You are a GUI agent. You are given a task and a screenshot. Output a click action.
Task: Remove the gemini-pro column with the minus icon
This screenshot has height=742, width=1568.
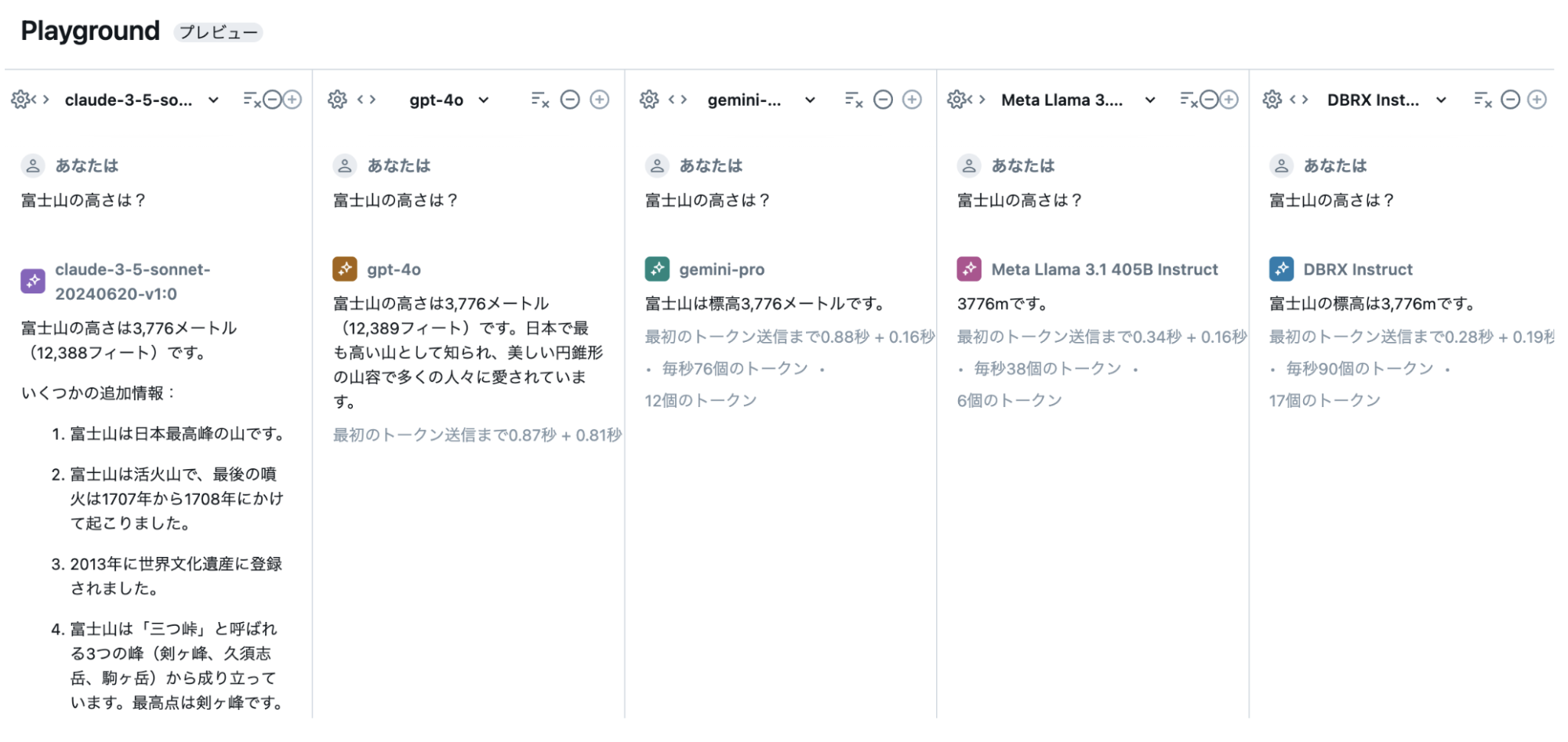[x=883, y=100]
